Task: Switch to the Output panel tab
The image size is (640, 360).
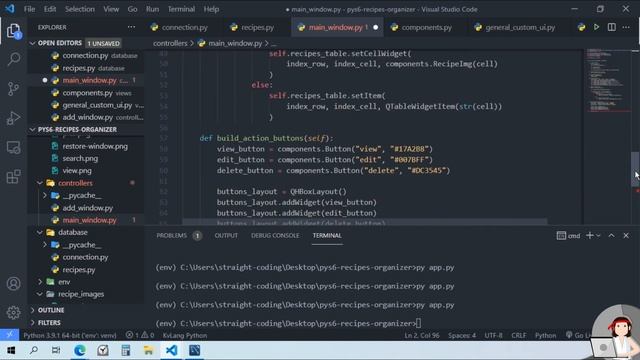Action: click(x=226, y=236)
